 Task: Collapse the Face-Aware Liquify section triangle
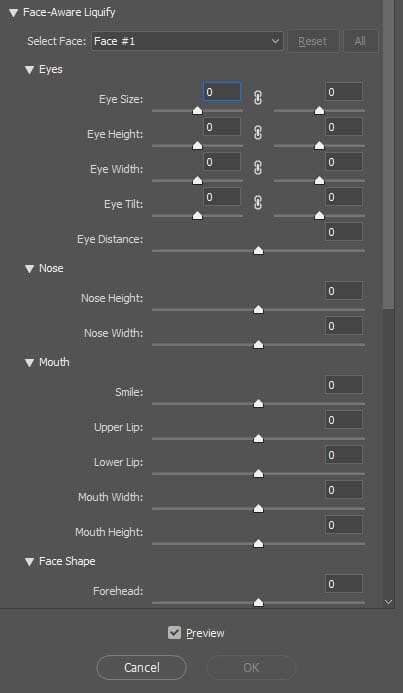click(x=14, y=13)
